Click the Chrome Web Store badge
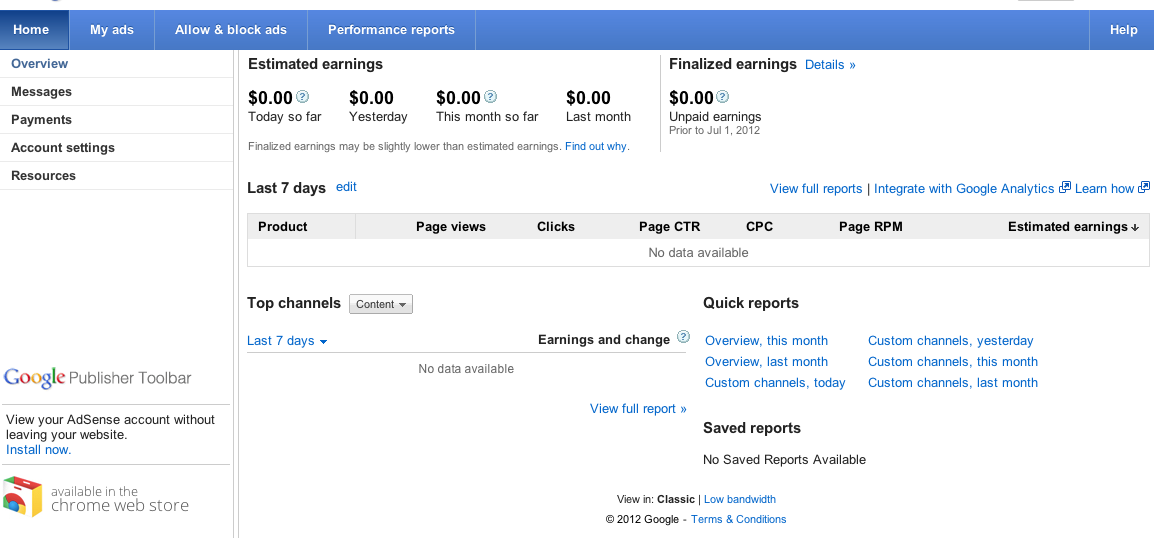The height and width of the screenshot is (538, 1154). point(97,498)
